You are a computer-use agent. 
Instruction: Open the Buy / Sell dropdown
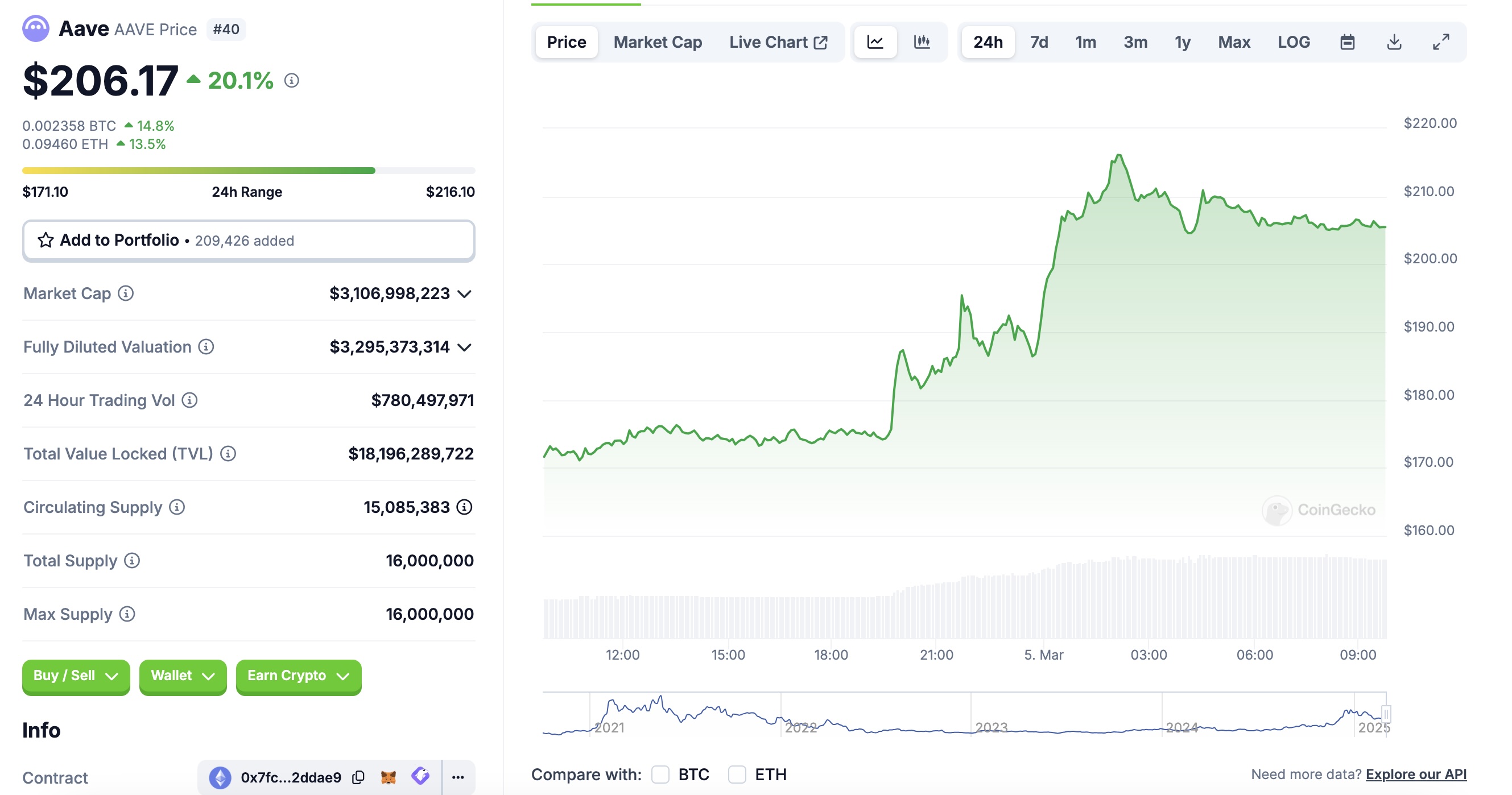76,676
